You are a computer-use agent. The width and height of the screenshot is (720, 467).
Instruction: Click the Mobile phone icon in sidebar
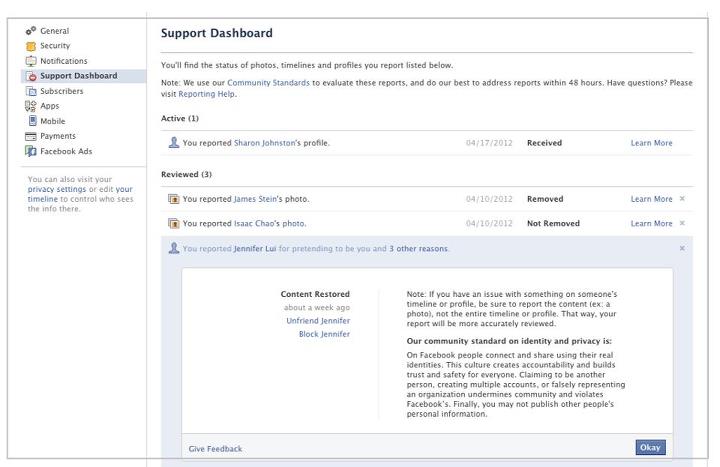30,121
